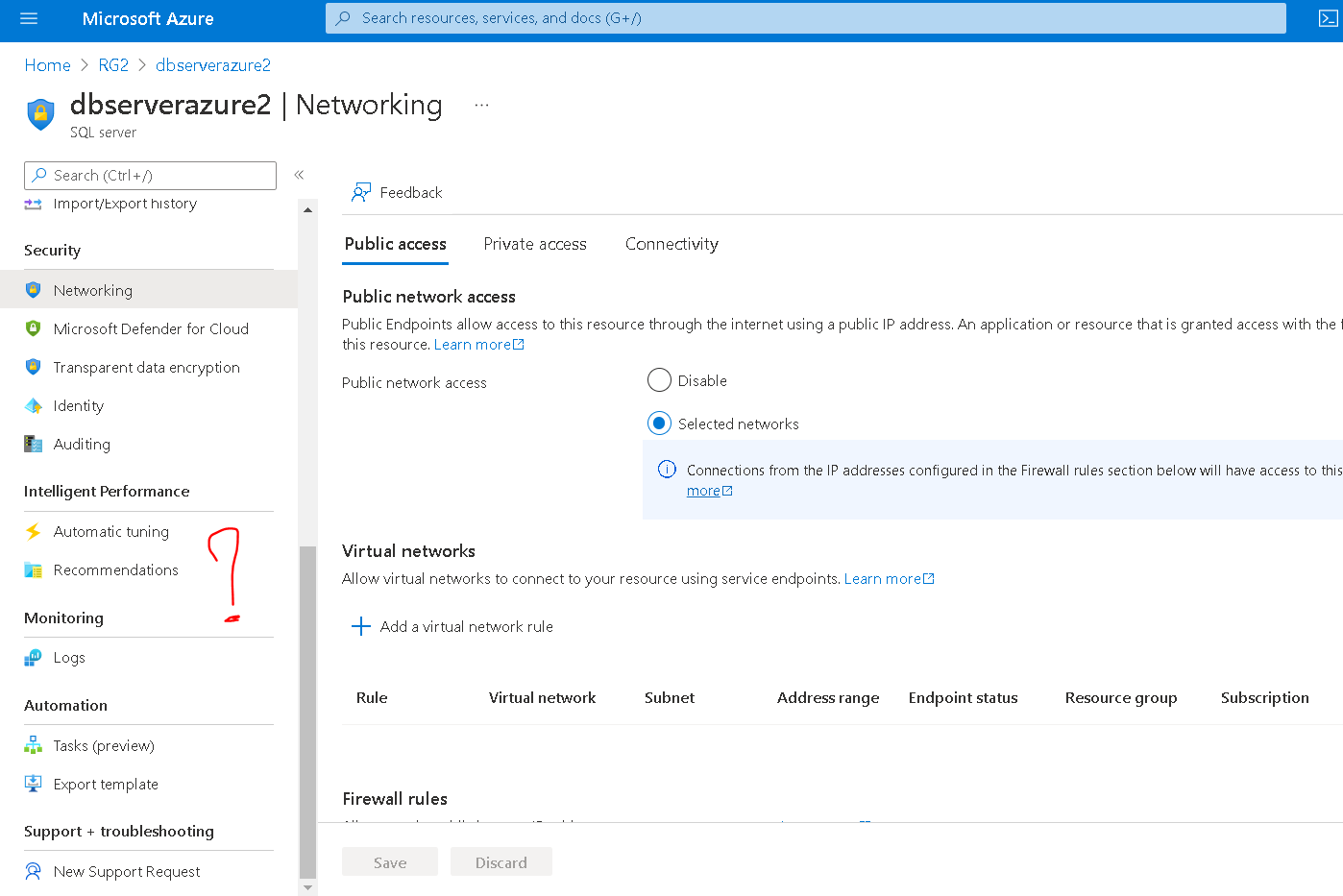Screen dimensions: 1343x896
Task: Click the Recommendations icon
Action: (x=34, y=569)
